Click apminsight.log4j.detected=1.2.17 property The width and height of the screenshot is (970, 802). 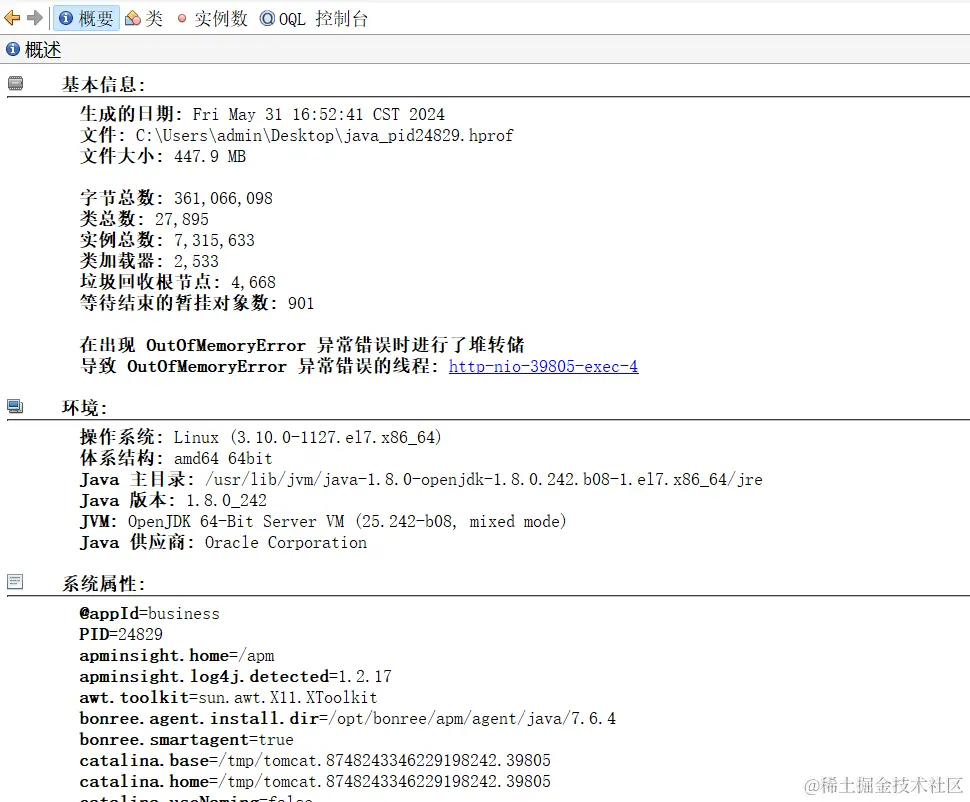(236, 677)
